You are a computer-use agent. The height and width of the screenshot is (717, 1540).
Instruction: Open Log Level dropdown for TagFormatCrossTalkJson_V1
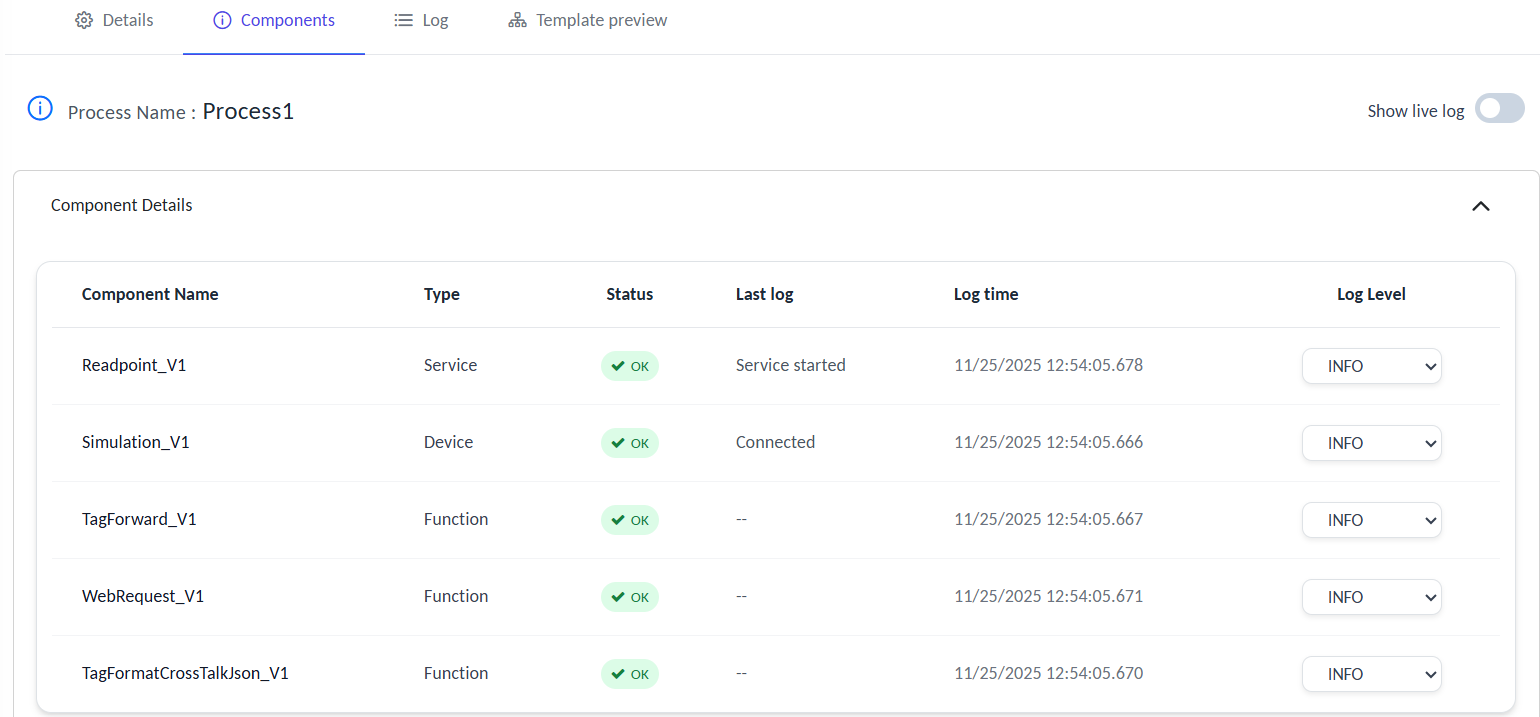point(1371,674)
